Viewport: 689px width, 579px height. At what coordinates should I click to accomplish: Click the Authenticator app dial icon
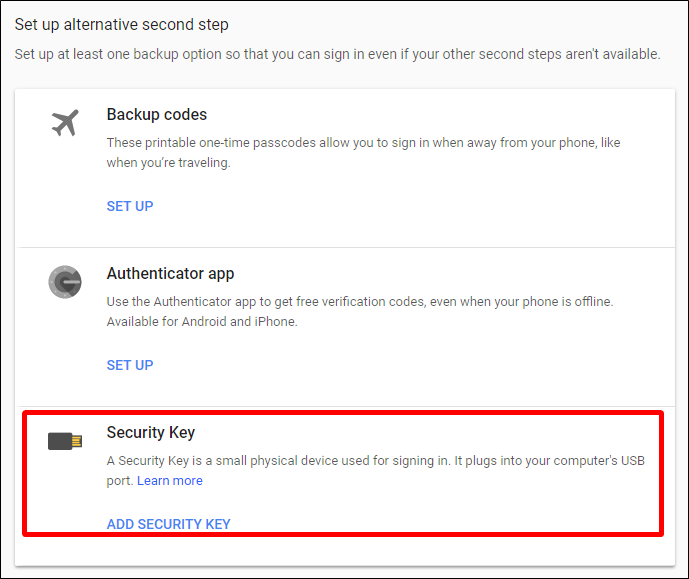pos(65,282)
